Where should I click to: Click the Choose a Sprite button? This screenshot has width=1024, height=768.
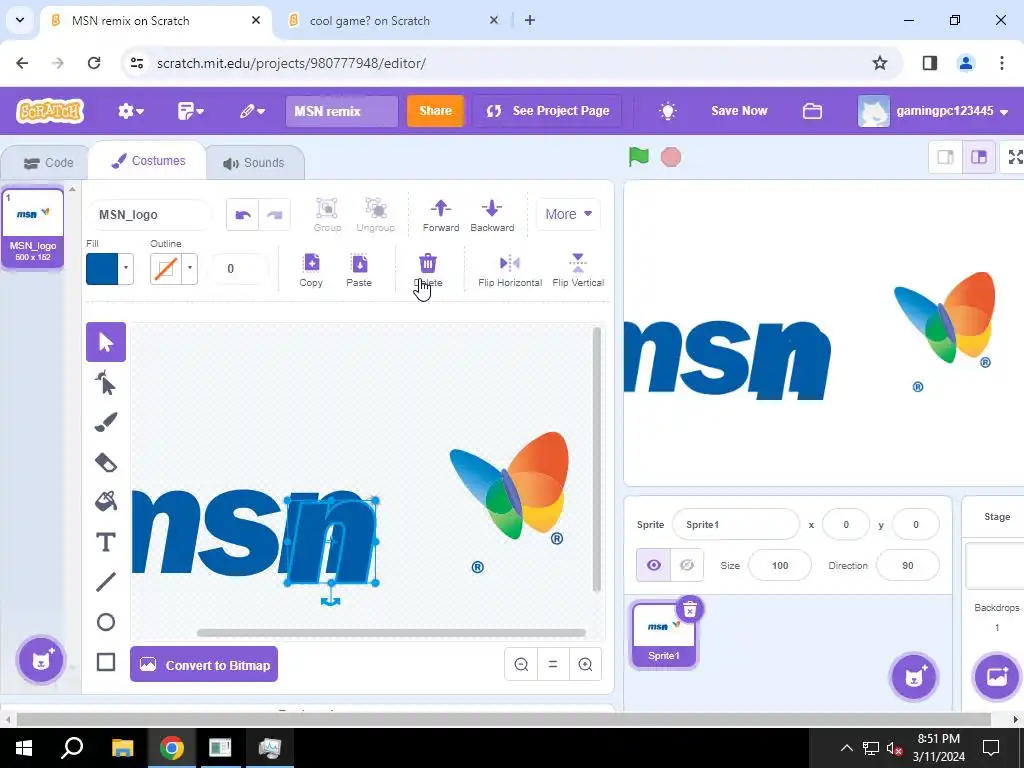tap(914, 677)
